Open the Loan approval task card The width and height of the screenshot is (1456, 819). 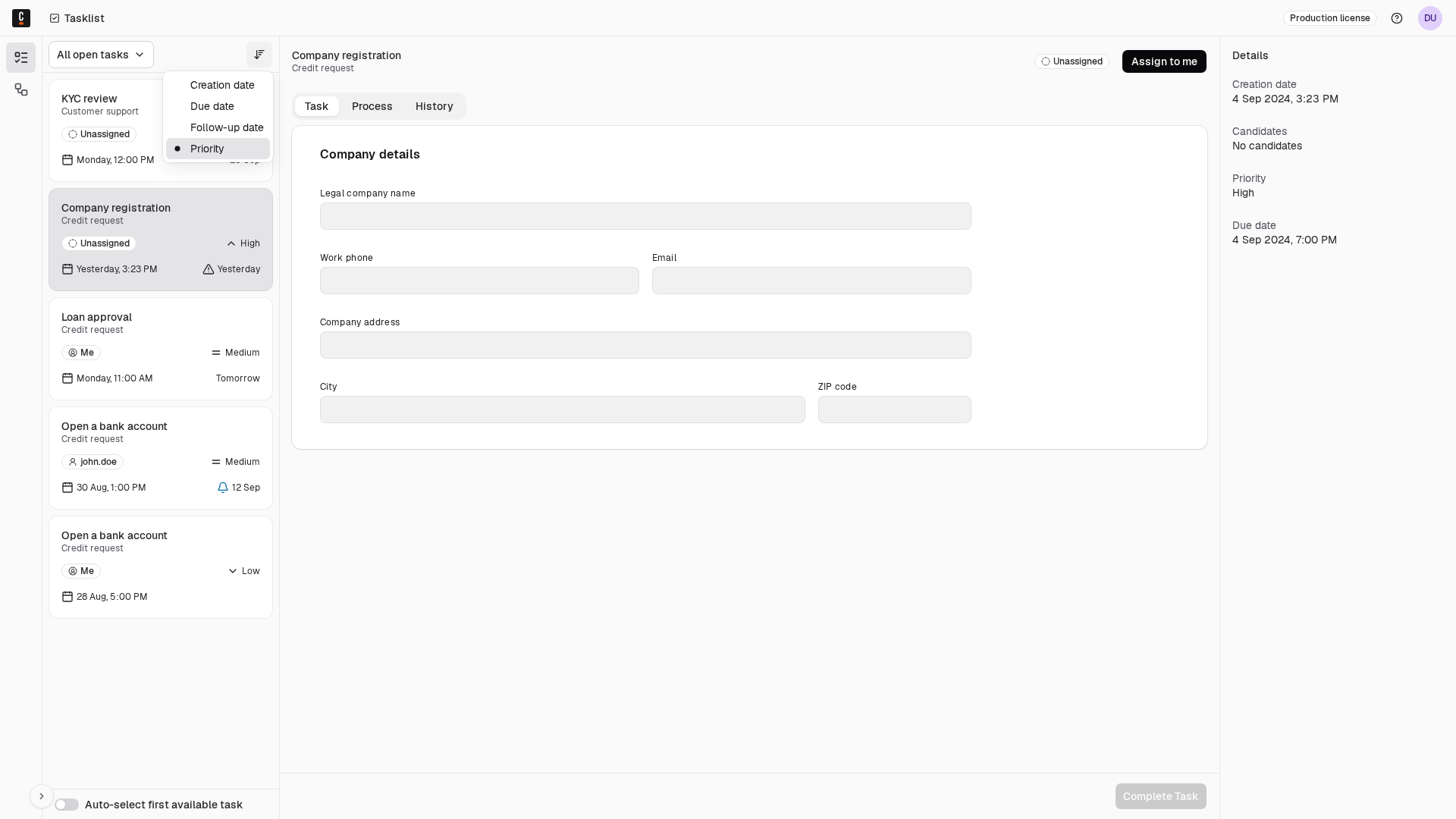161,349
